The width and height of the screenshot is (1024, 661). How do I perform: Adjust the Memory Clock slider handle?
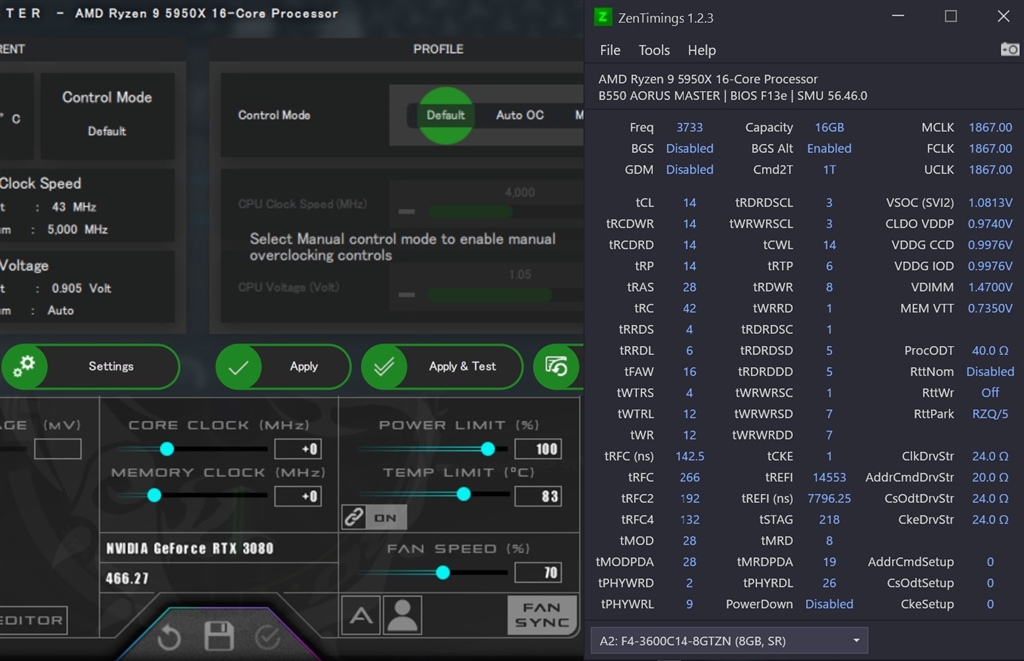154,496
